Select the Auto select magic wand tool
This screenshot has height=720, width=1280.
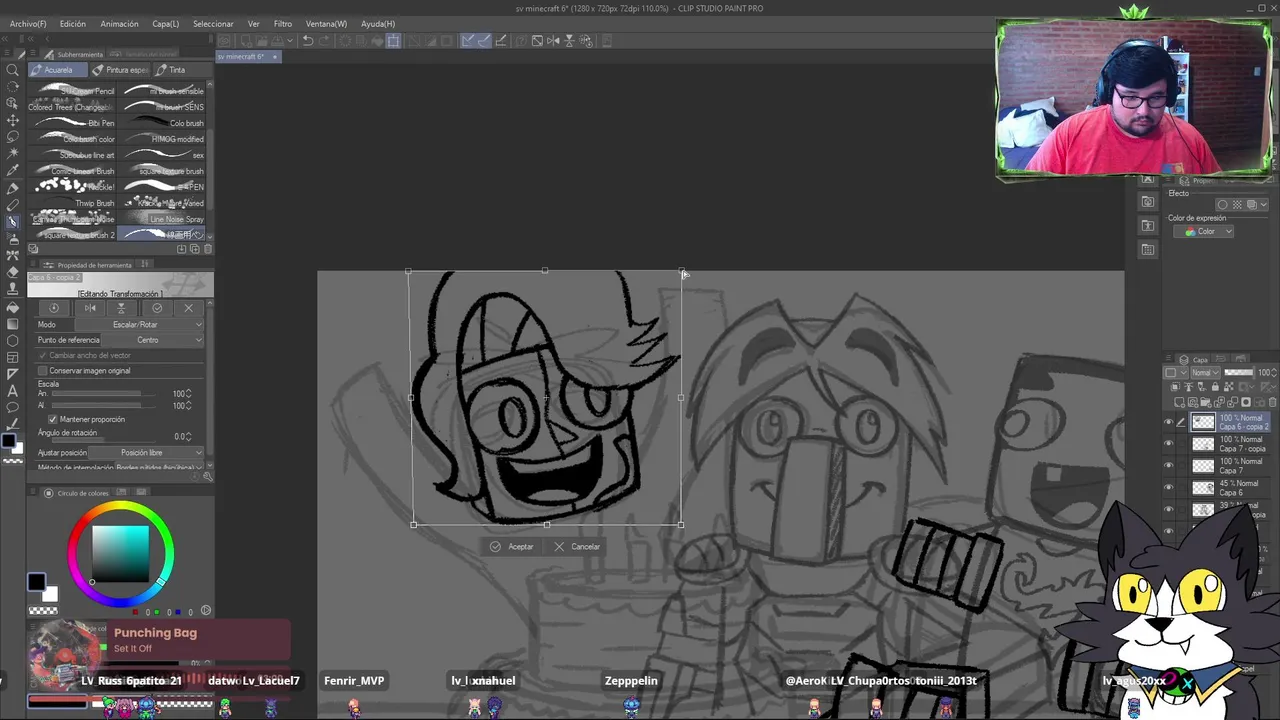coord(12,154)
